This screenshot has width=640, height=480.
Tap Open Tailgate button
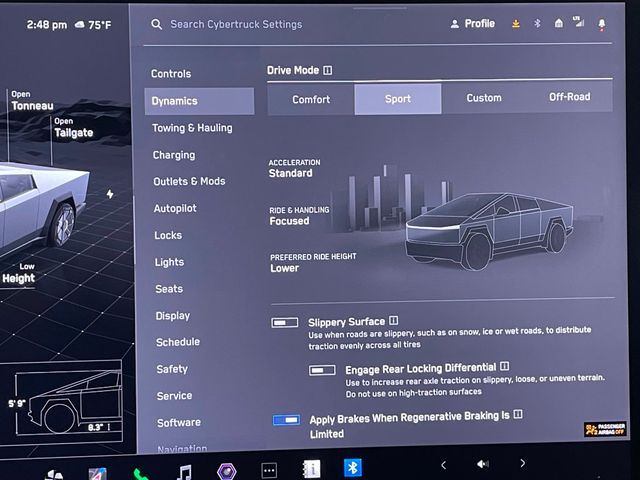pos(73,128)
